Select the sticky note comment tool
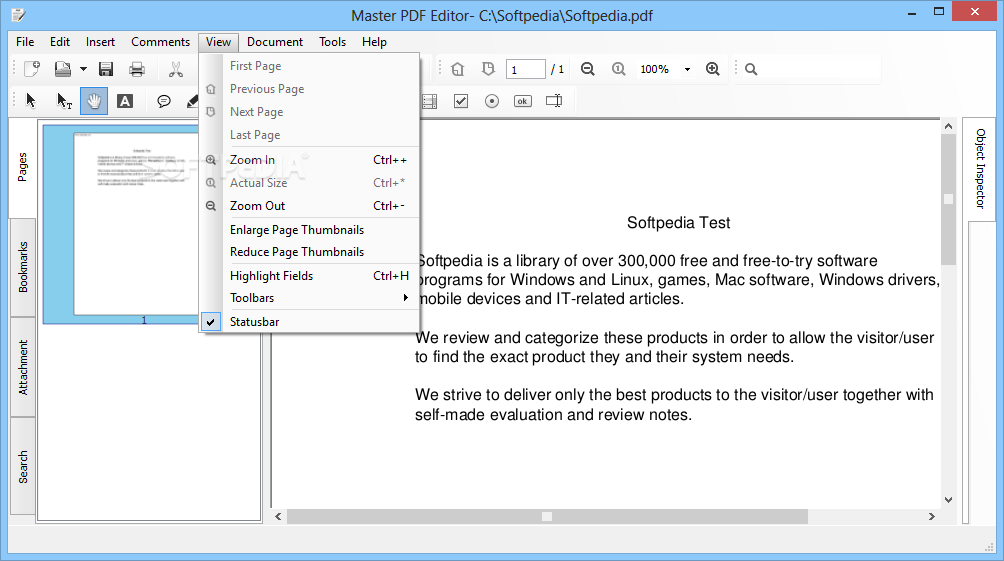The width and height of the screenshot is (1004, 561). pyautogui.click(x=164, y=101)
